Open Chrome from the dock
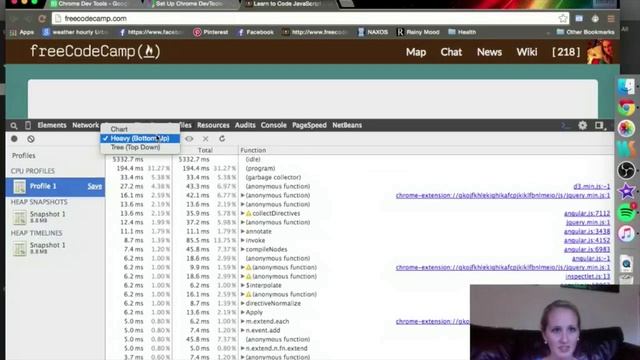Image resolution: width=640 pixels, height=360 pixels. coord(626,108)
